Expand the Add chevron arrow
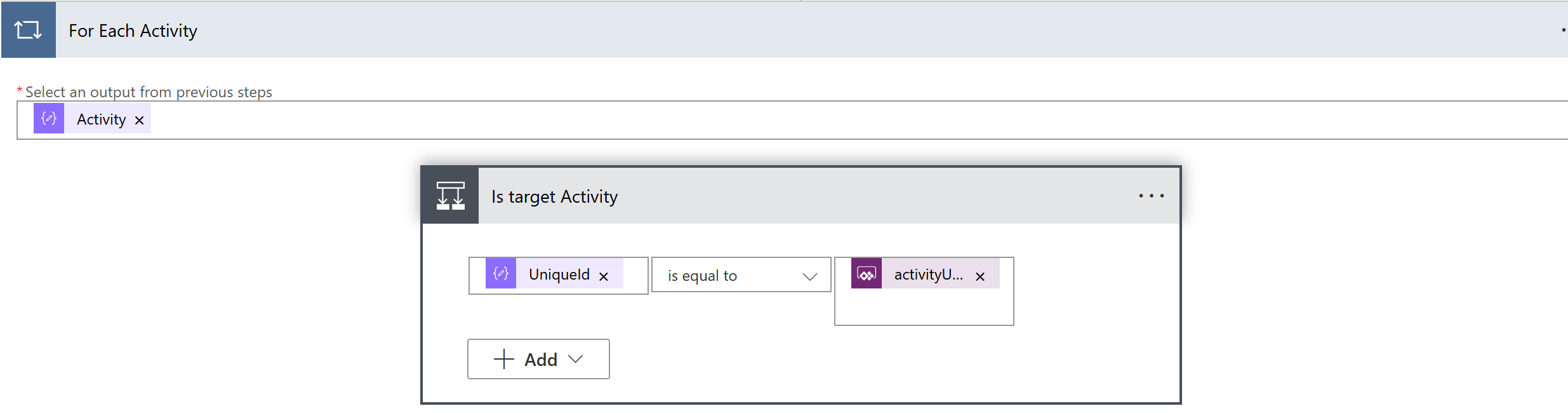Viewport: 1568px width, 413px height. point(576,359)
